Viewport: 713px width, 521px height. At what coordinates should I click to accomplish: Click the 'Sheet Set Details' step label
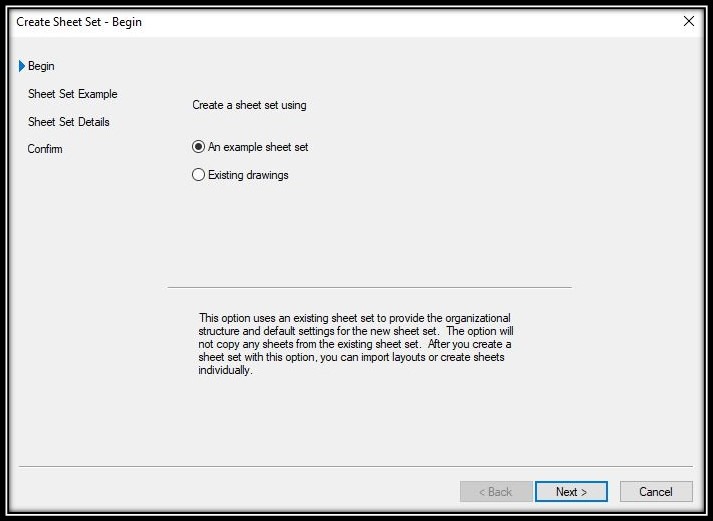69,122
